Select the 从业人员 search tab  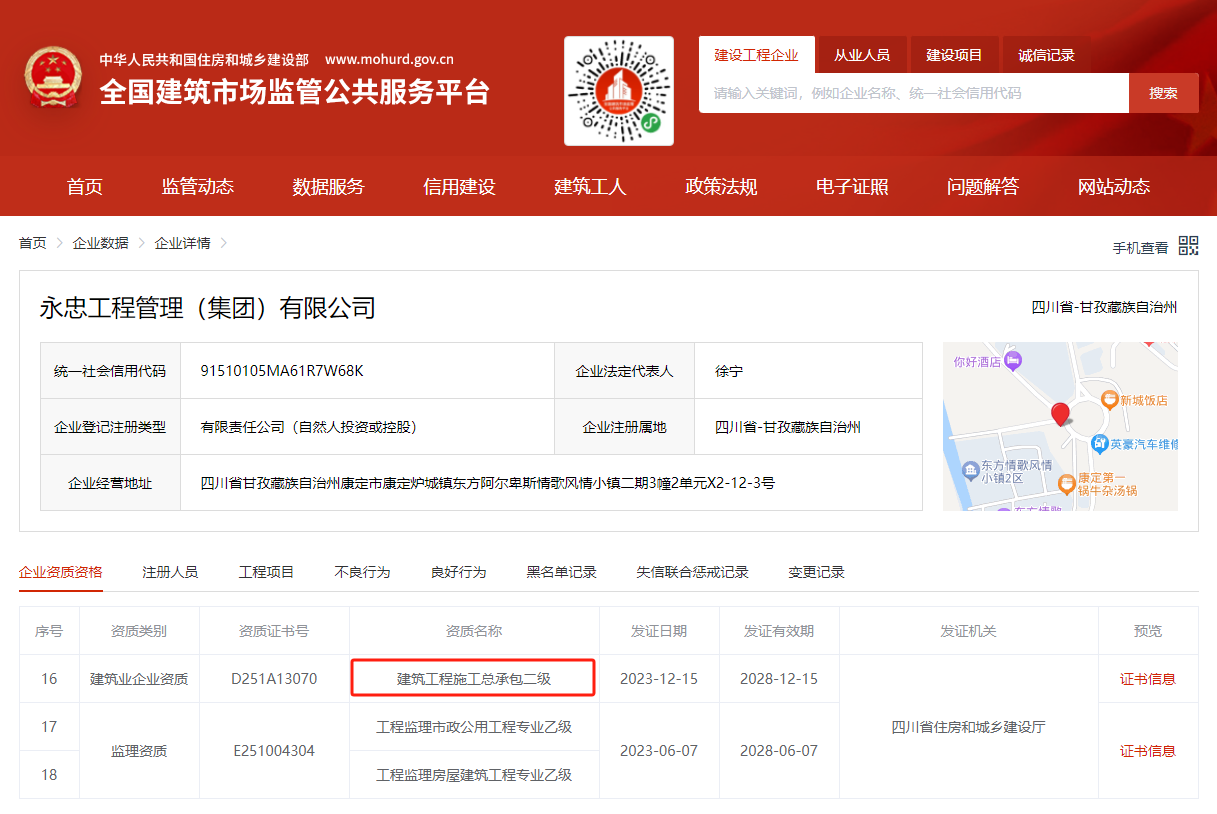coord(861,55)
